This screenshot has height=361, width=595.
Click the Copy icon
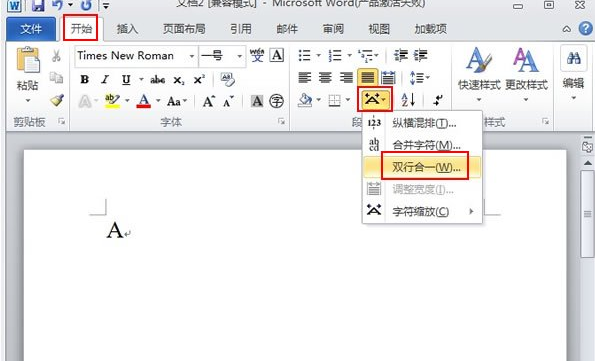[x=56, y=78]
